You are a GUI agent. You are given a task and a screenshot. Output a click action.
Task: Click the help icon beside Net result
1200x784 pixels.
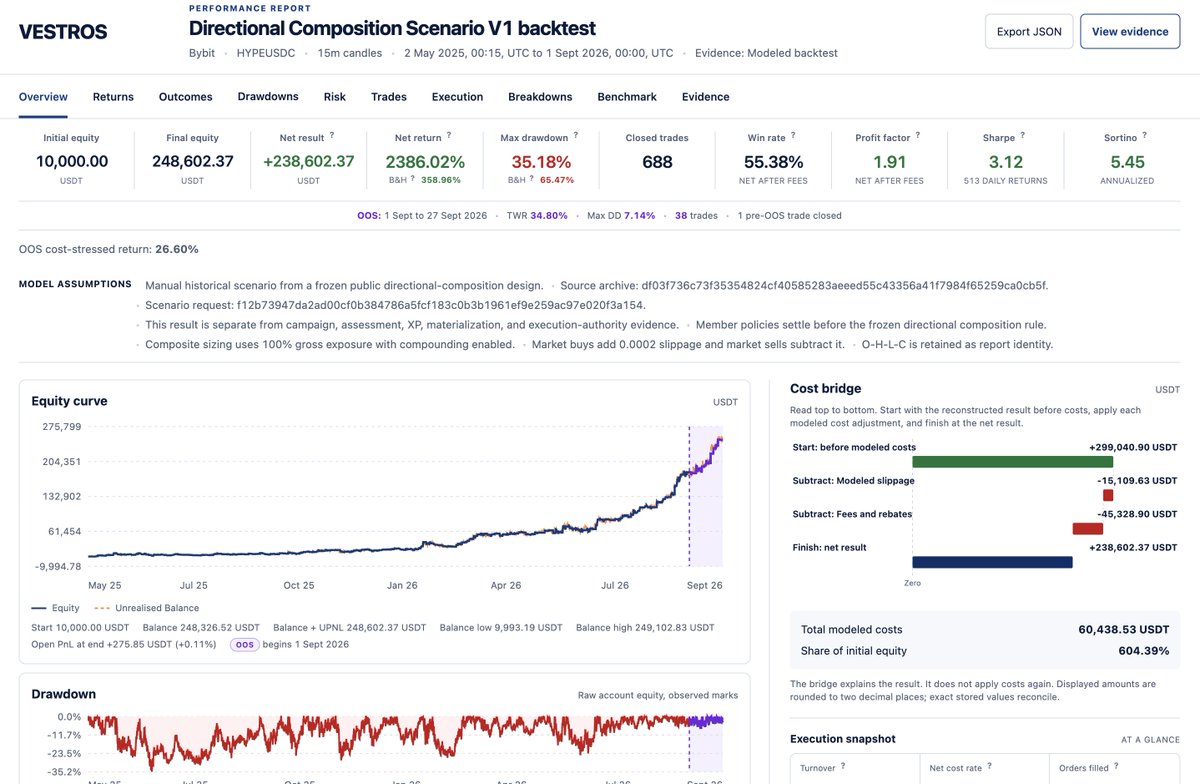pos(332,135)
